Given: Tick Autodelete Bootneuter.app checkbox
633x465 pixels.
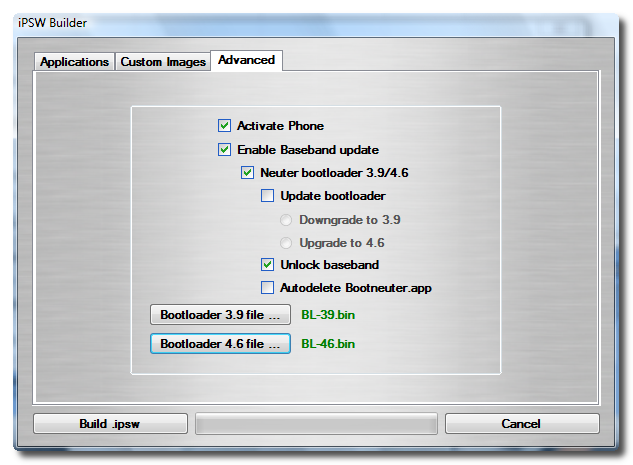Looking at the screenshot, I should 267,288.
